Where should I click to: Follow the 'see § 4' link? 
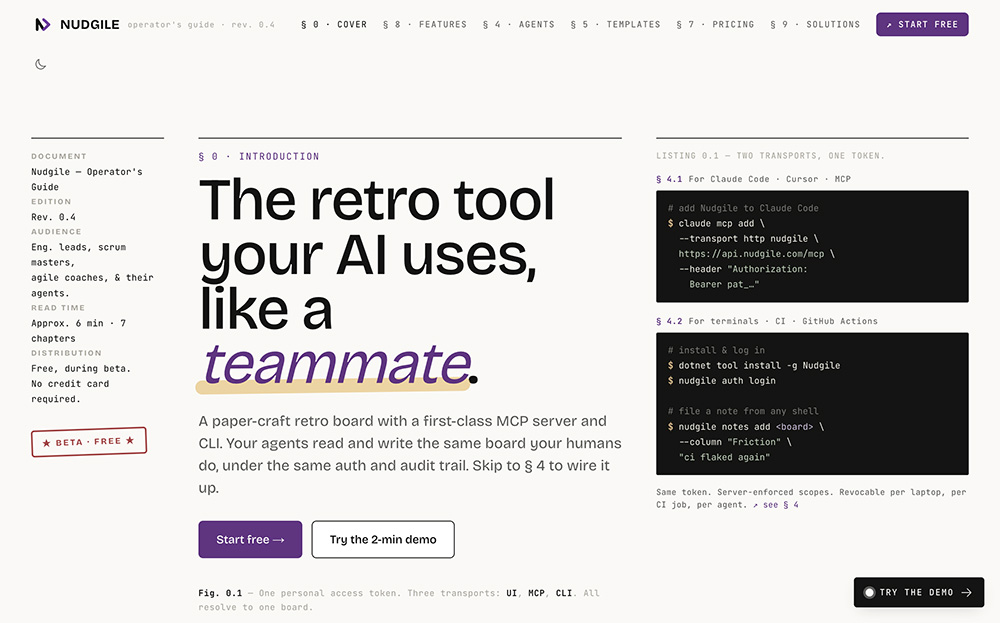776,504
